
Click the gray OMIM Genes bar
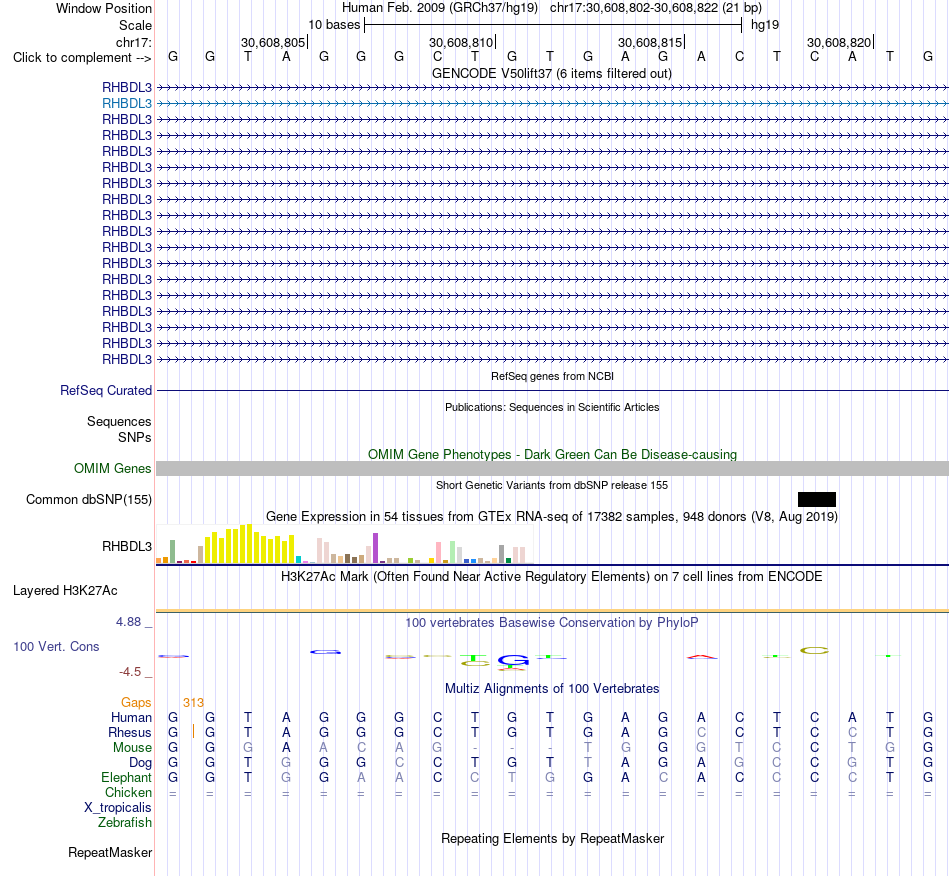pos(552,468)
